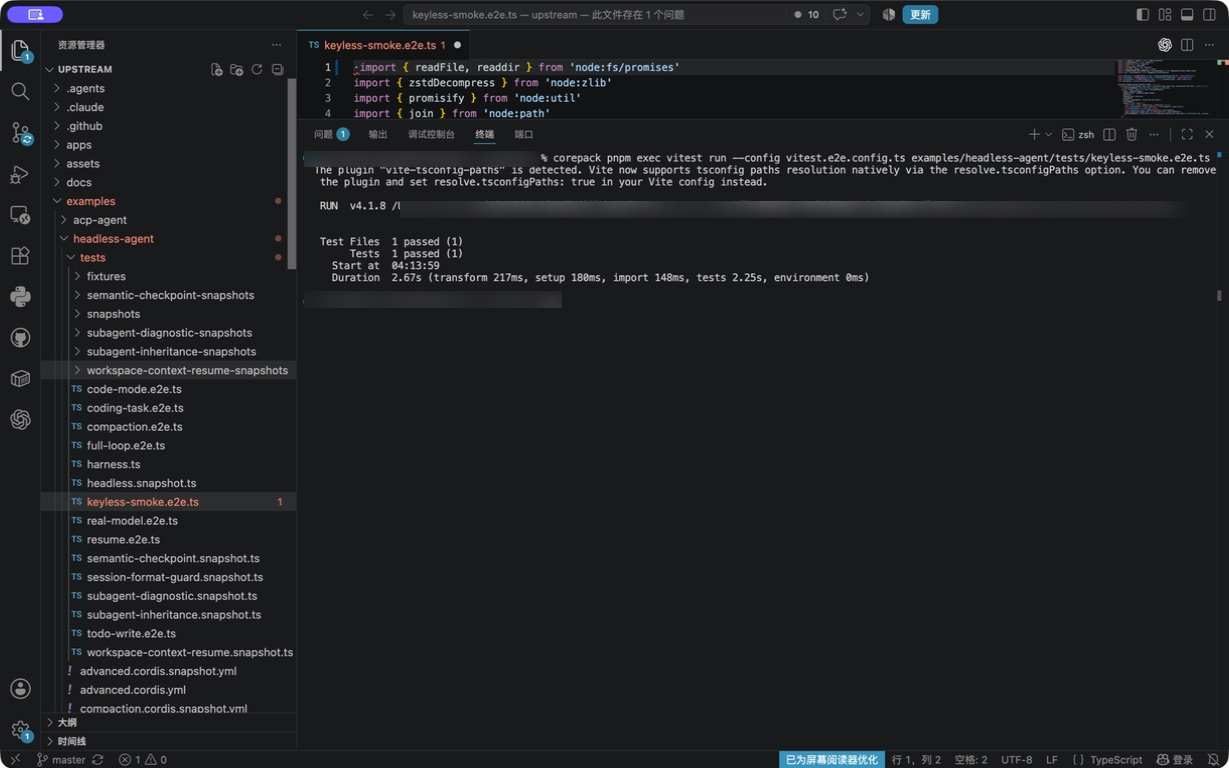Open the GitHub view in activity bar
Viewport: 1229px width, 768px height.
click(x=20, y=338)
